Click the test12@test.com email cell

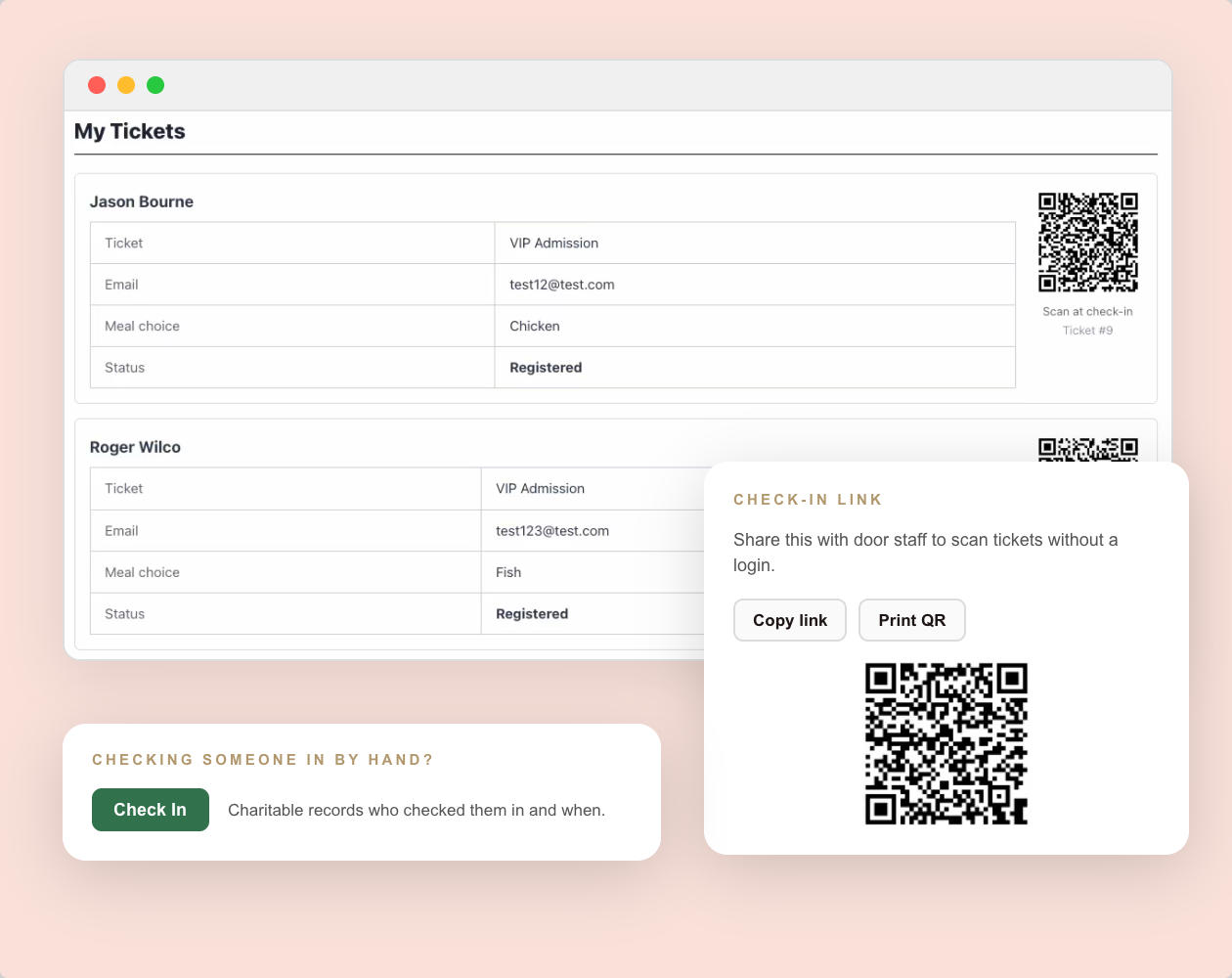pyautogui.click(x=755, y=285)
